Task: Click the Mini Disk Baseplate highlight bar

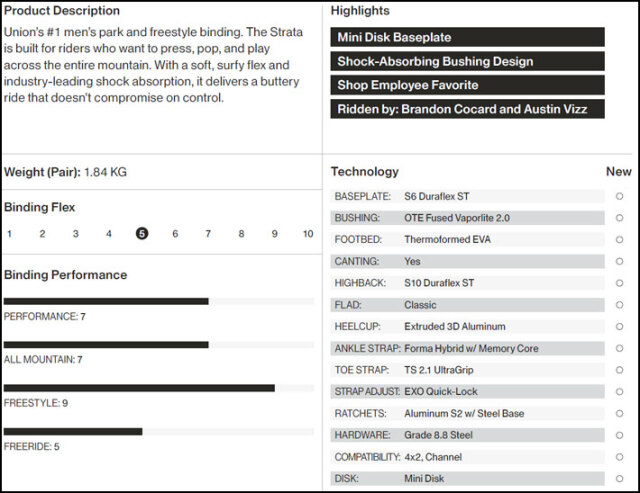Action: tap(467, 37)
